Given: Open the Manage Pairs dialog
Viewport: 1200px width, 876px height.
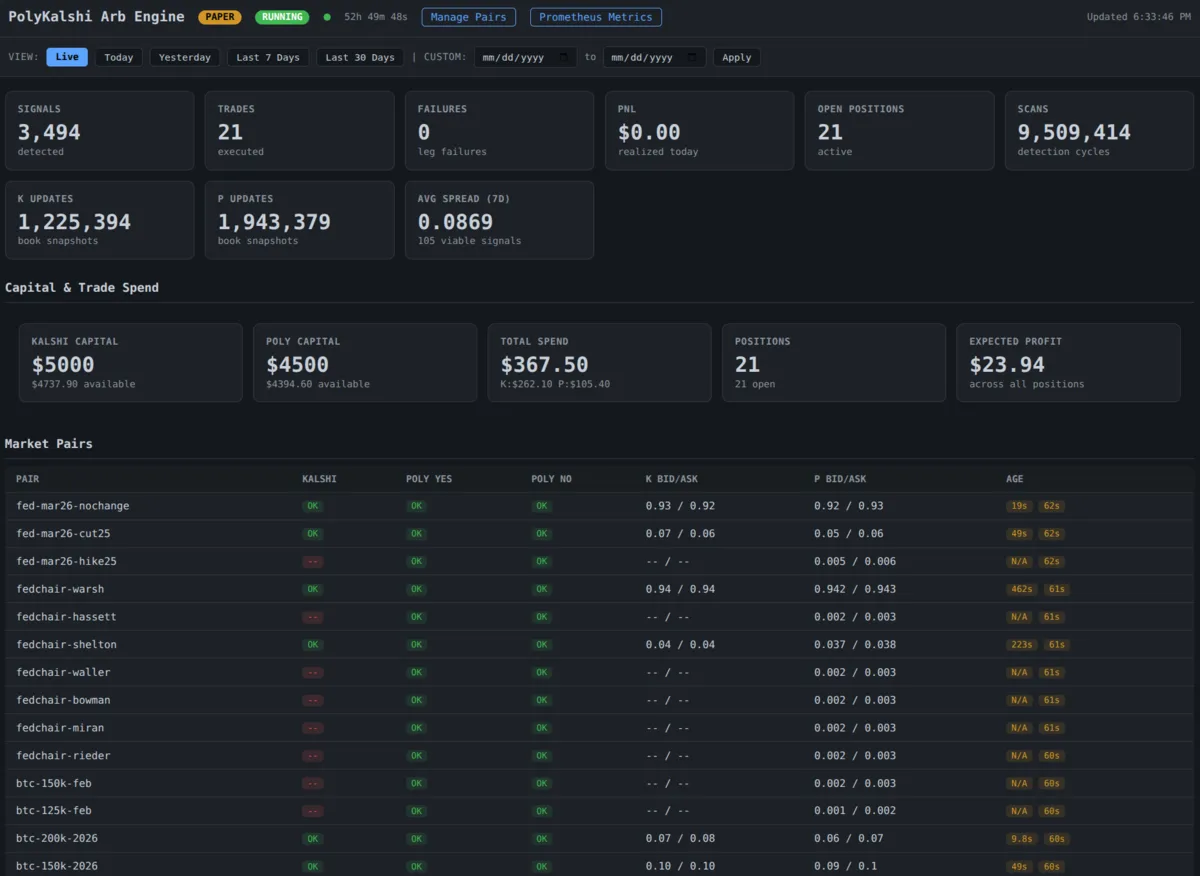Looking at the screenshot, I should pyautogui.click(x=468, y=17).
